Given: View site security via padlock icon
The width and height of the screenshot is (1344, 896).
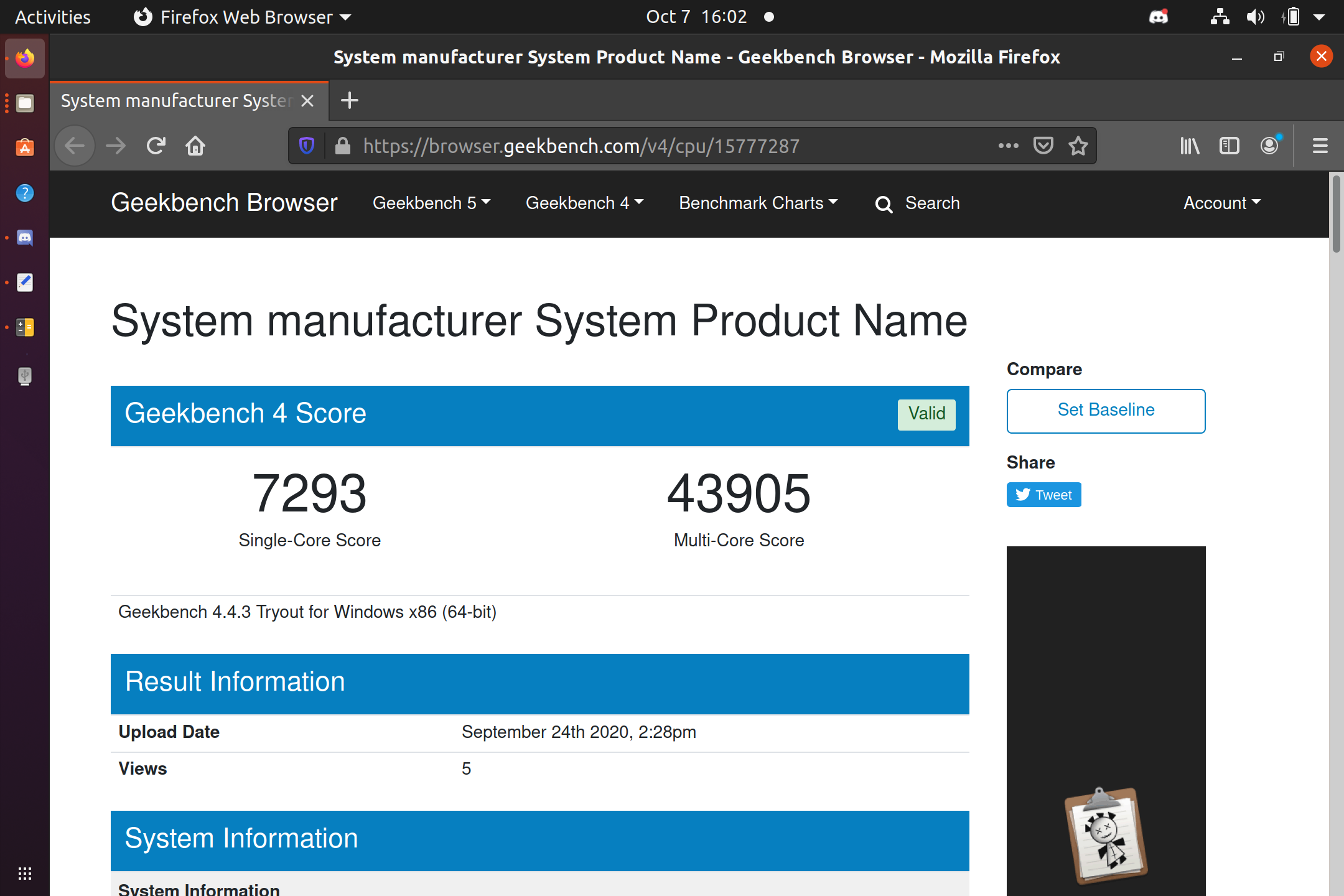Looking at the screenshot, I should click(342, 146).
